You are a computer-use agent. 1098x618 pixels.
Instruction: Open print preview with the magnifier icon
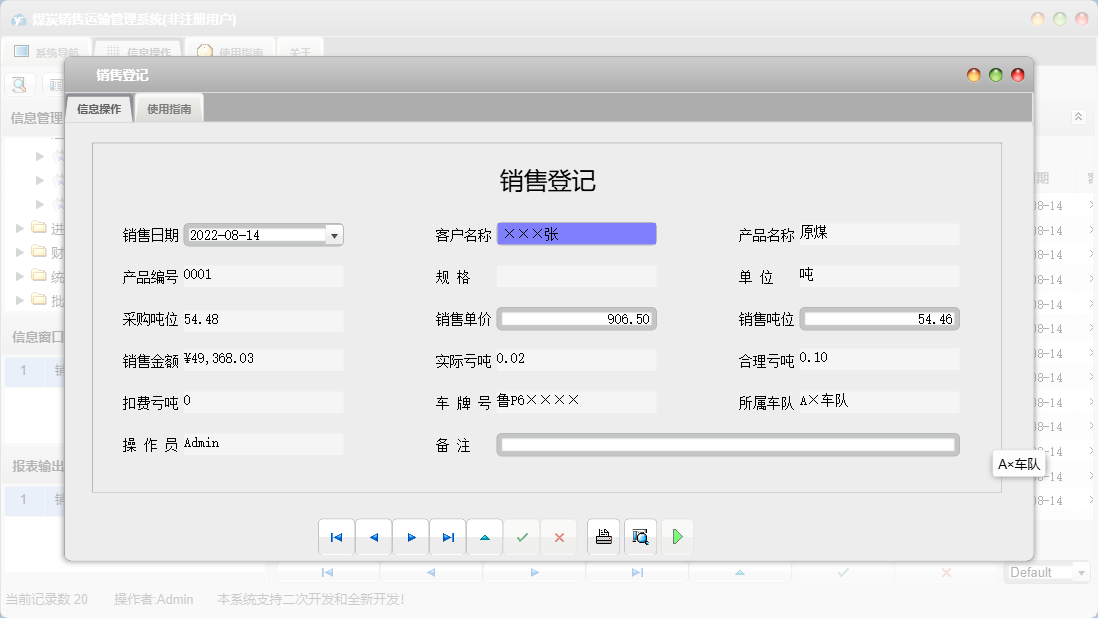coord(640,537)
